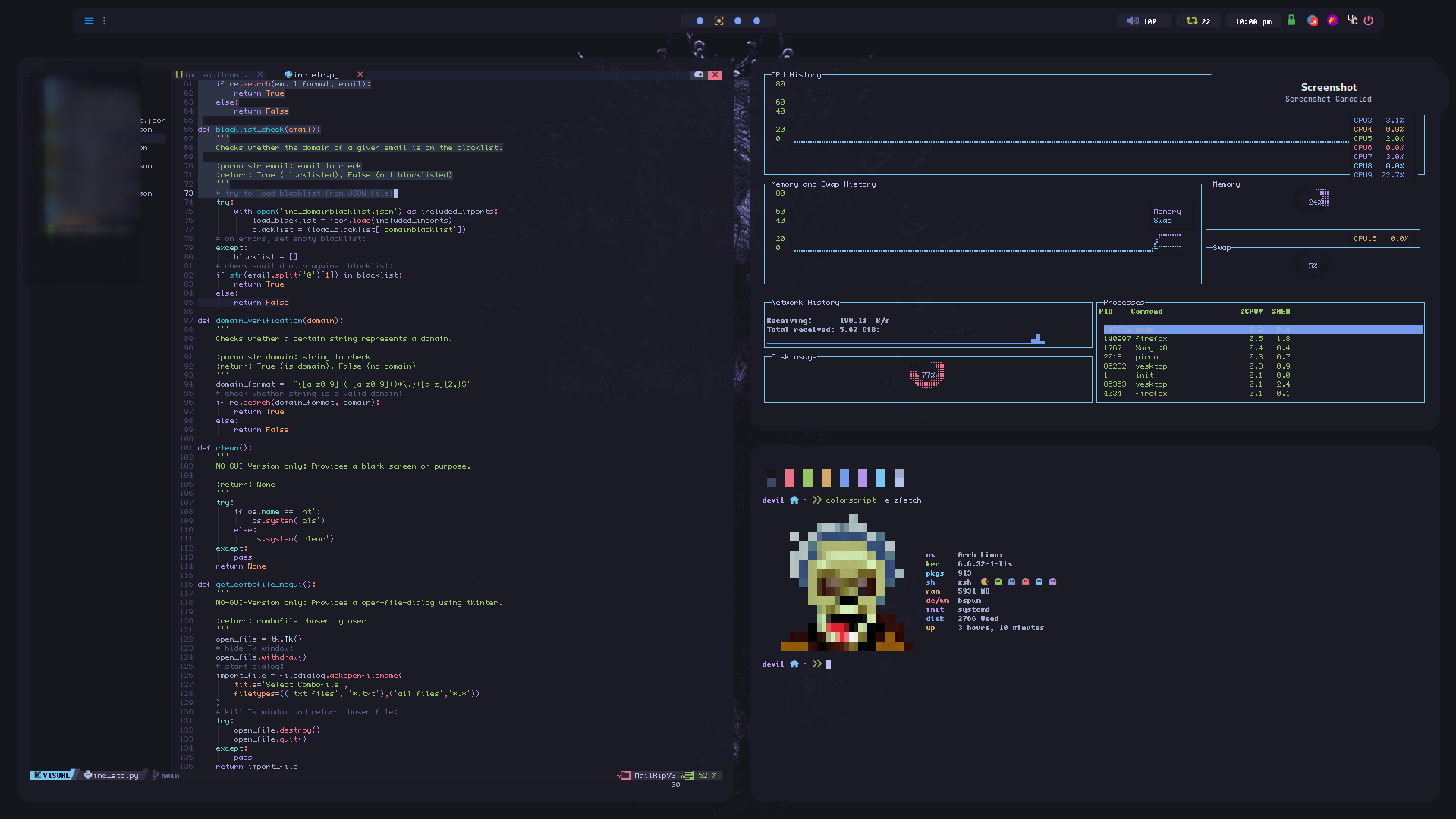The height and width of the screenshot is (819, 1456).
Task: Open the hamburger menu in top bar
Action: [89, 21]
